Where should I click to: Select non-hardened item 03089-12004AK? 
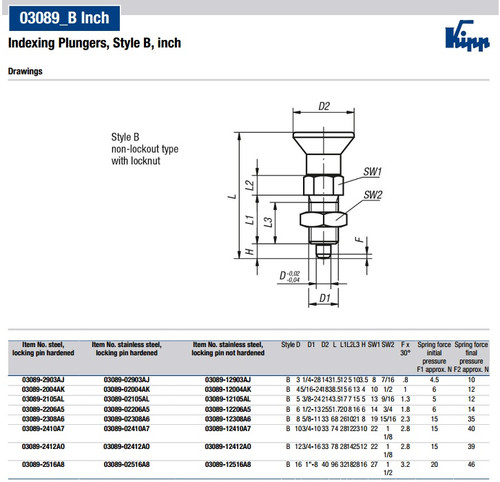228,389
